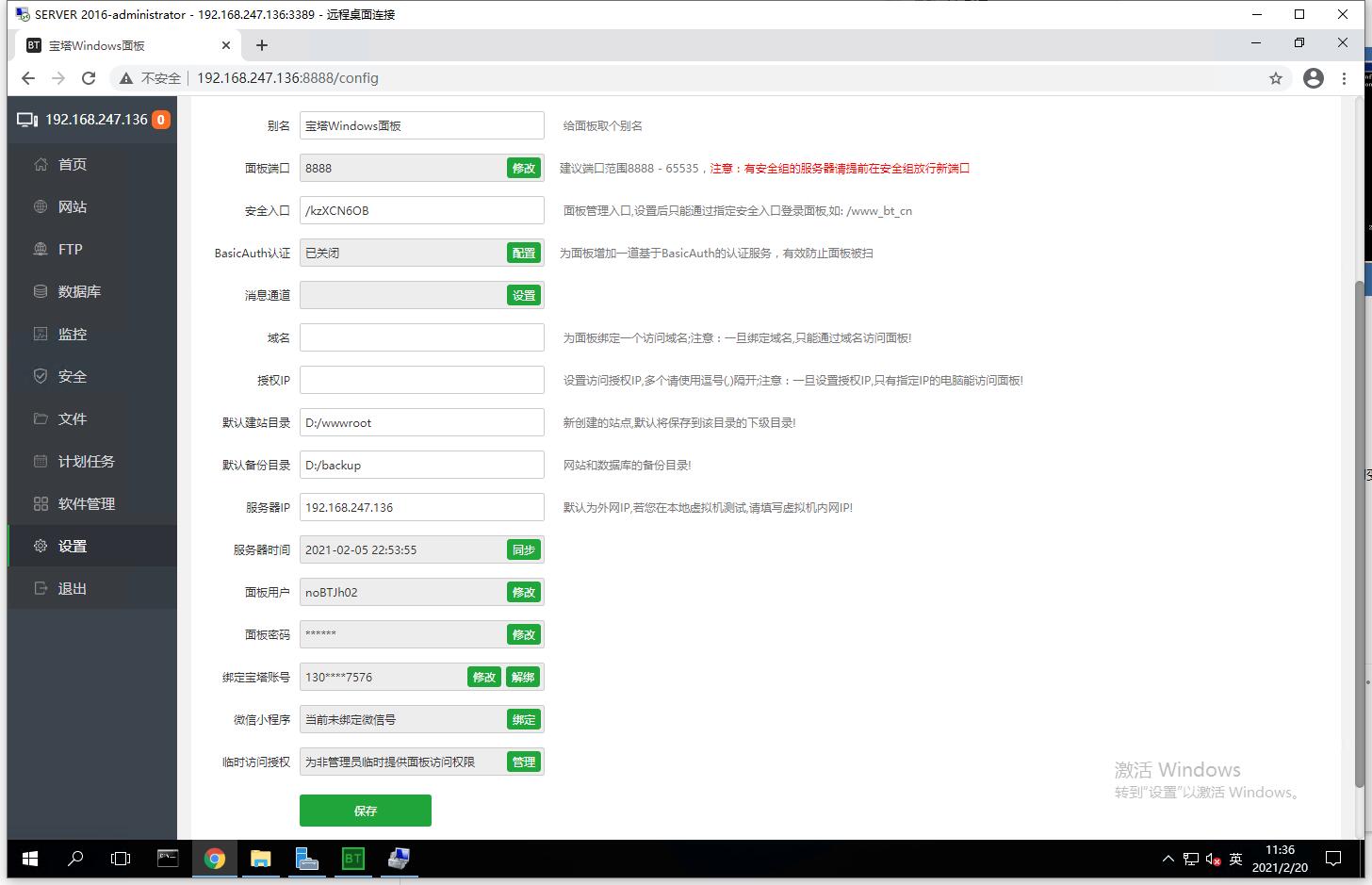This screenshot has height=885, width=1372.
Task: Click 修改 button for 面板密码
Action: point(524,634)
